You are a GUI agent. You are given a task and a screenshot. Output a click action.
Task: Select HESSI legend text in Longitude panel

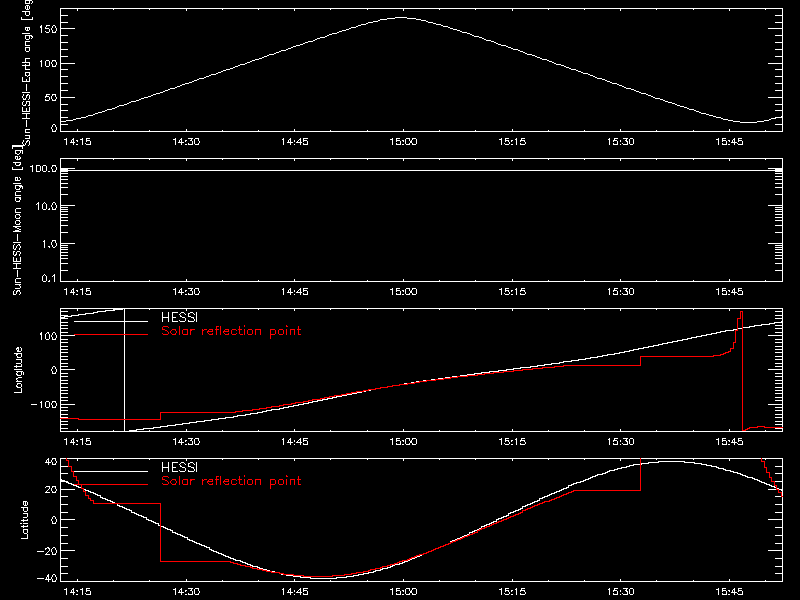(x=179, y=317)
